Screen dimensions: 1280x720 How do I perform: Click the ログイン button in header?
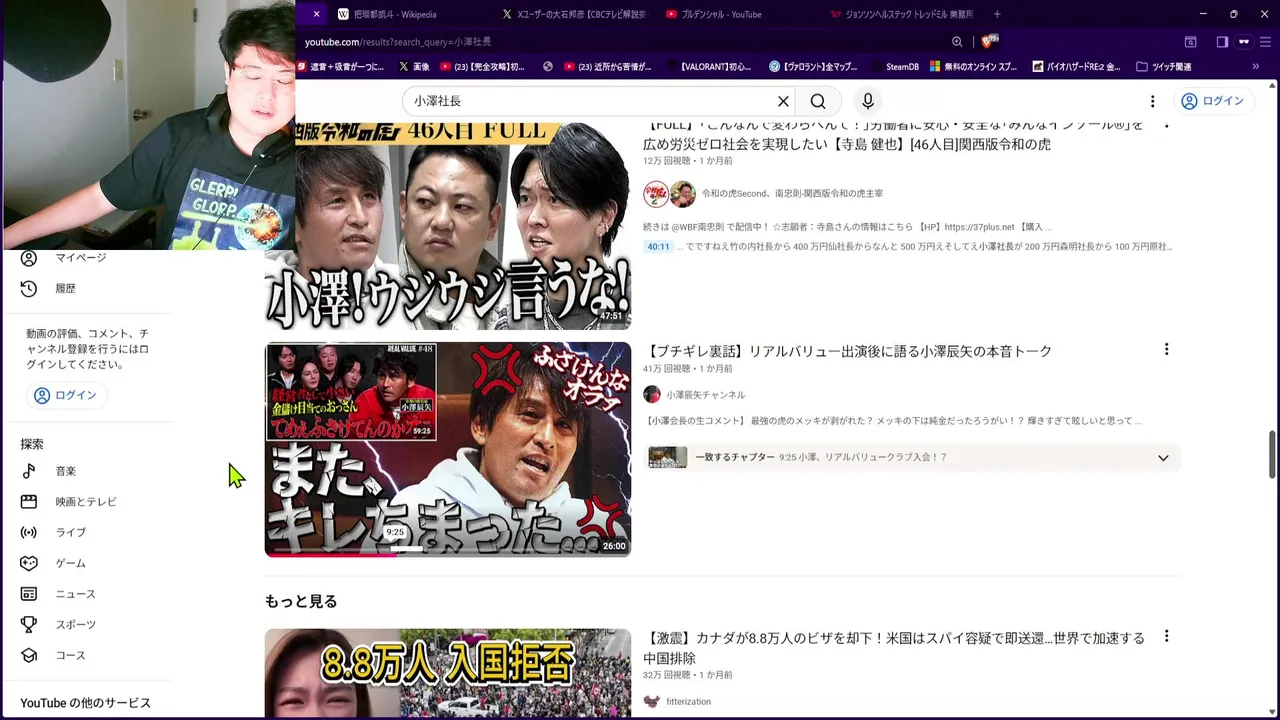(x=1212, y=101)
